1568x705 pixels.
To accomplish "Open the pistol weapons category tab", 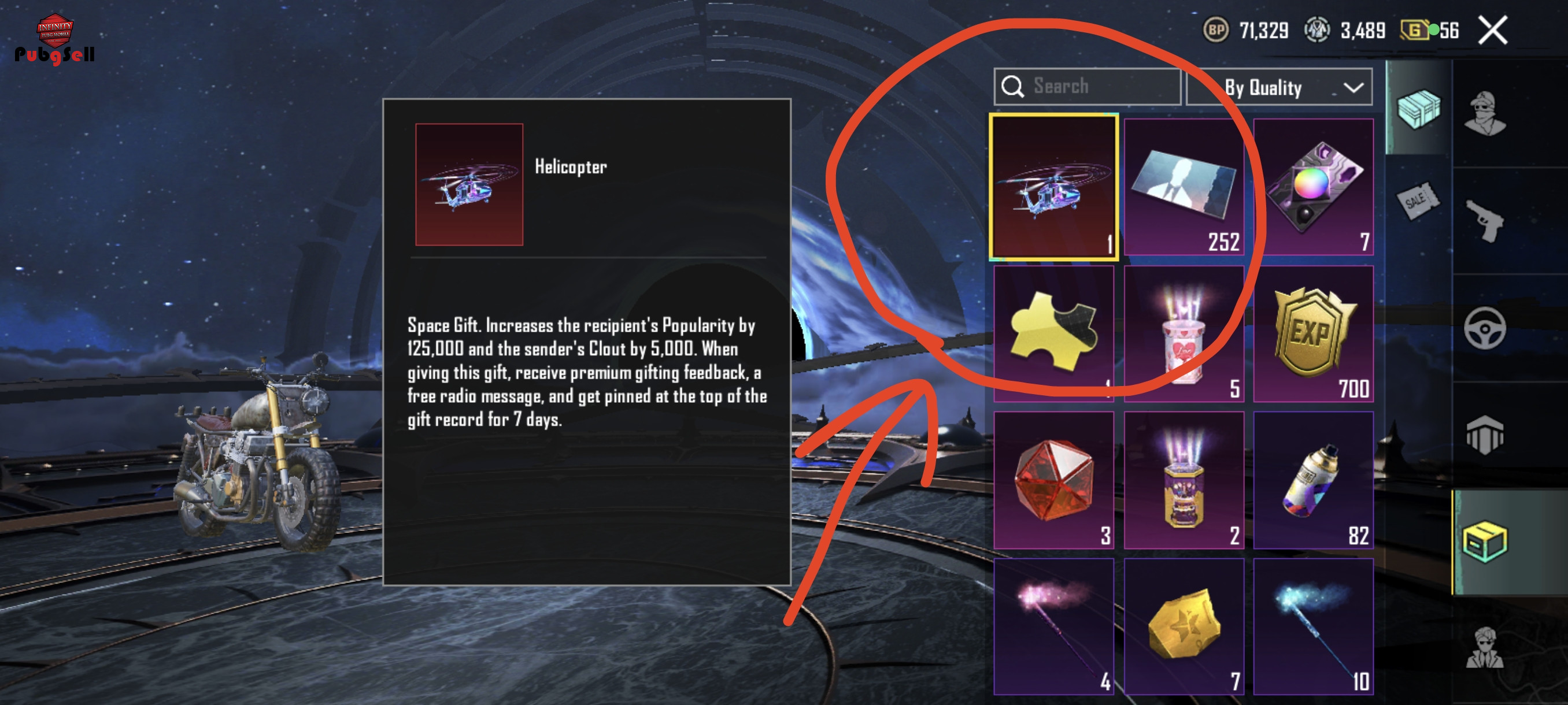I will (x=1485, y=221).
